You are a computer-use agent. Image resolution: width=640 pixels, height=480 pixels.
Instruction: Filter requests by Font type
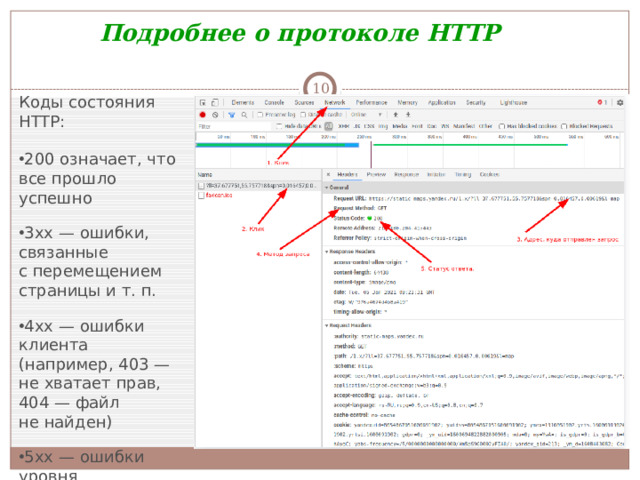coord(417,126)
